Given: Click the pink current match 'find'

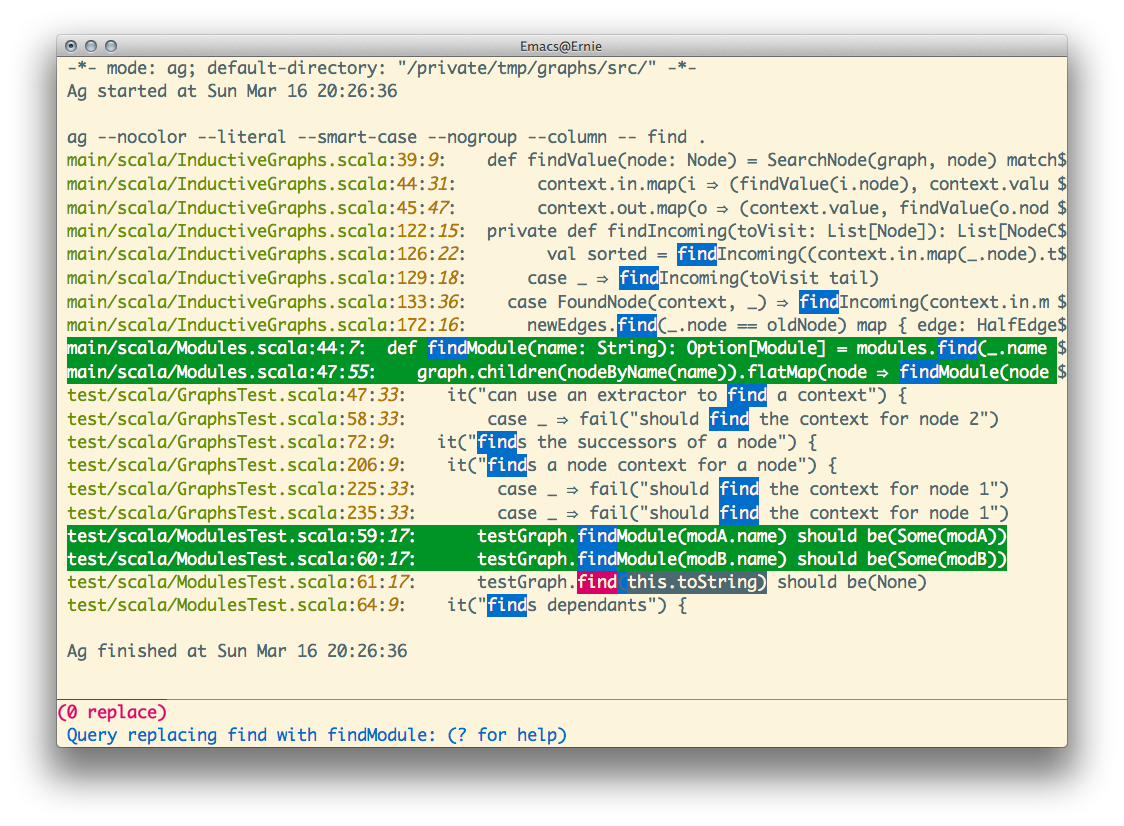Looking at the screenshot, I should tap(596, 582).
